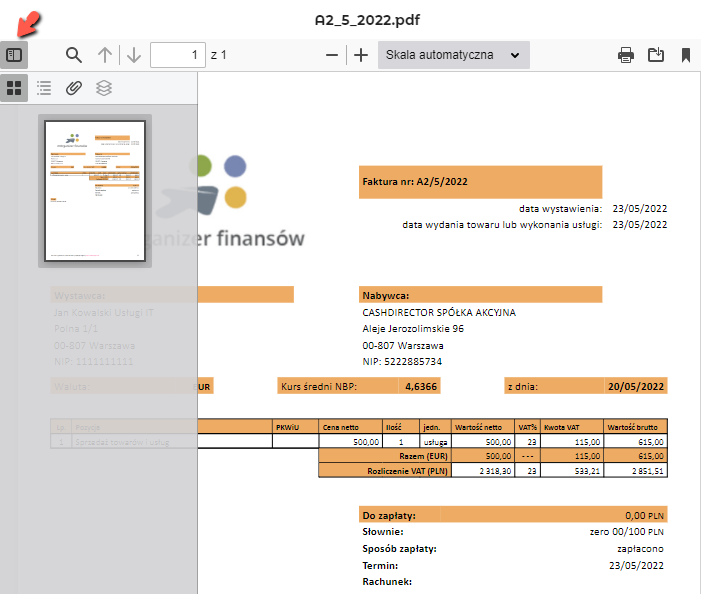This screenshot has height=594, width=701.
Task: Click the 'data wystawienia:' label
Action: coord(560,209)
